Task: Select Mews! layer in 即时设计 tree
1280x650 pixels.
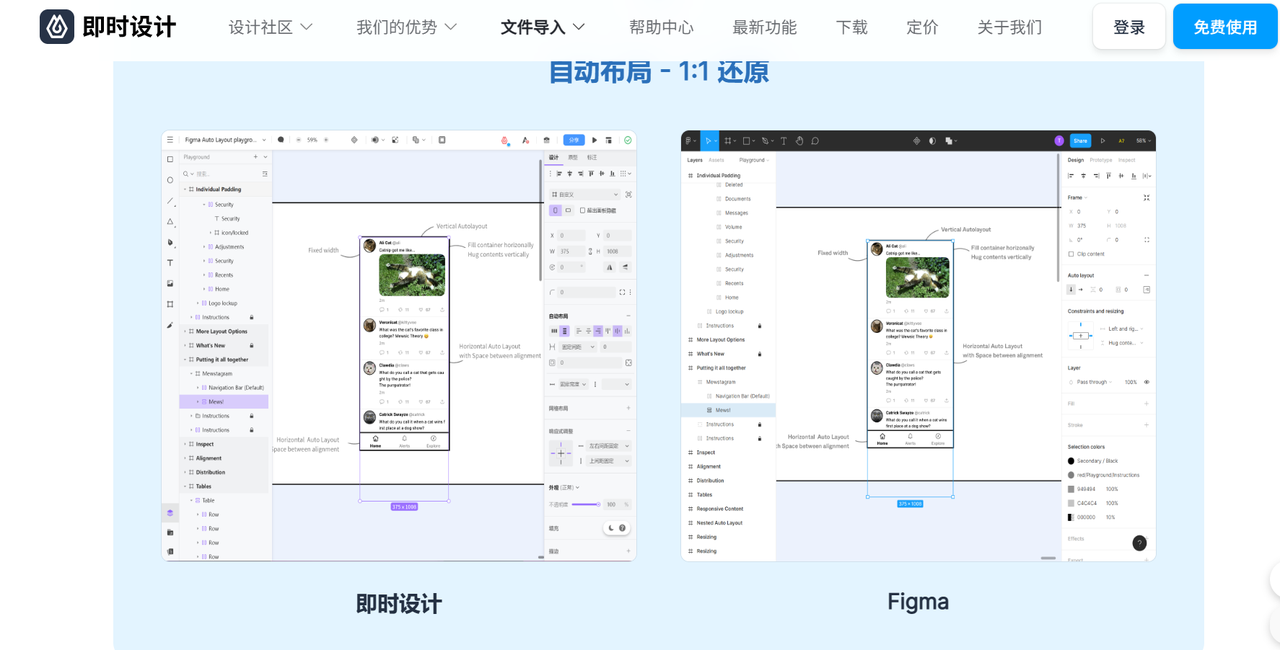Action: [x=224, y=401]
